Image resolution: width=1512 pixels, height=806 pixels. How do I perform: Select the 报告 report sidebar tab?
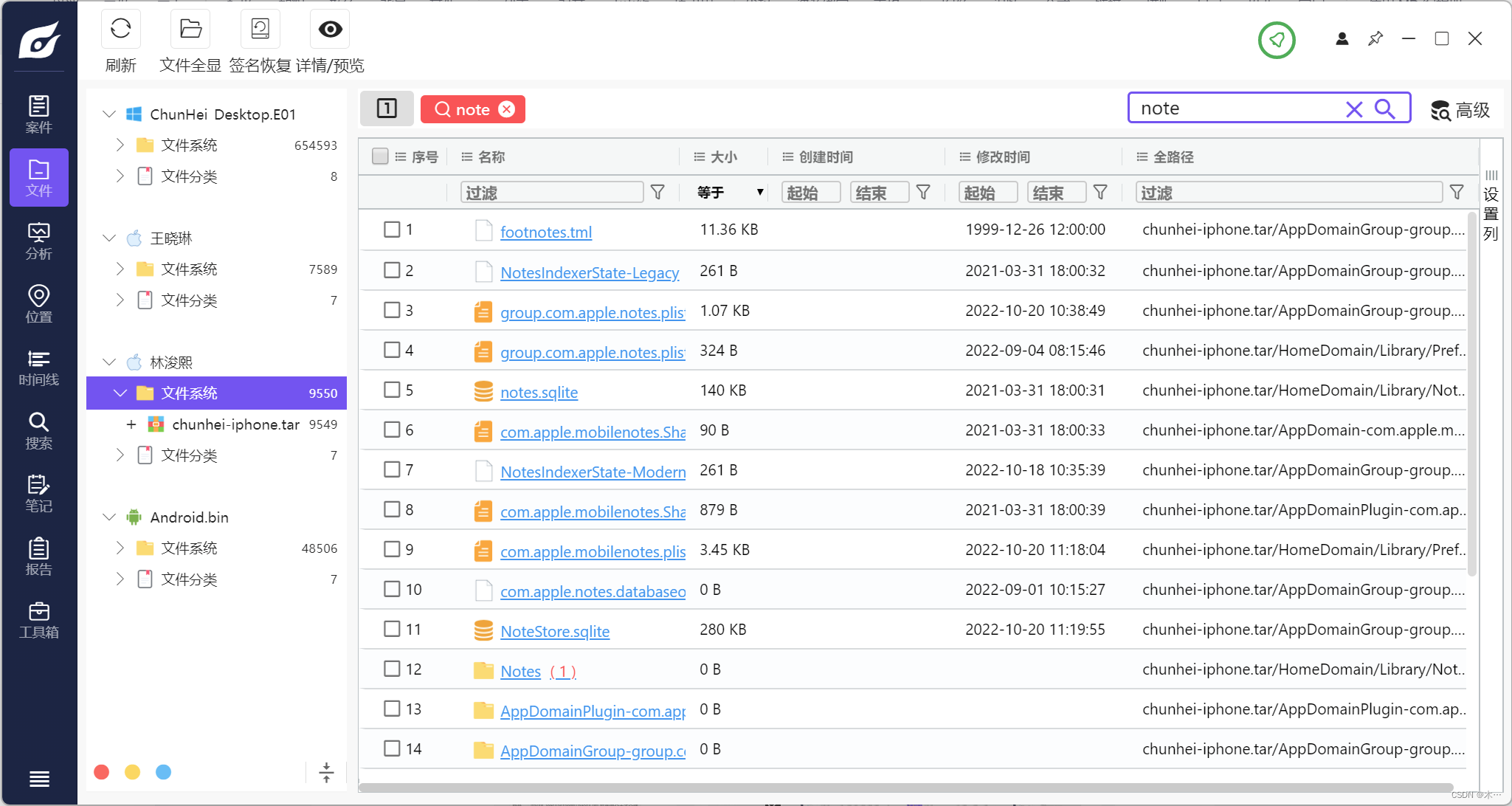click(x=38, y=557)
